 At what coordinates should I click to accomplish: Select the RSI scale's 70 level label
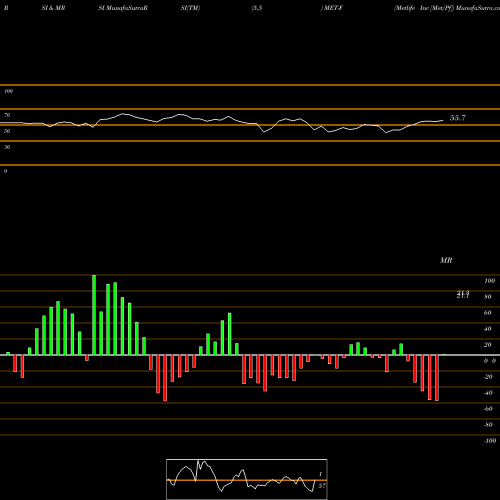[x=7, y=115]
